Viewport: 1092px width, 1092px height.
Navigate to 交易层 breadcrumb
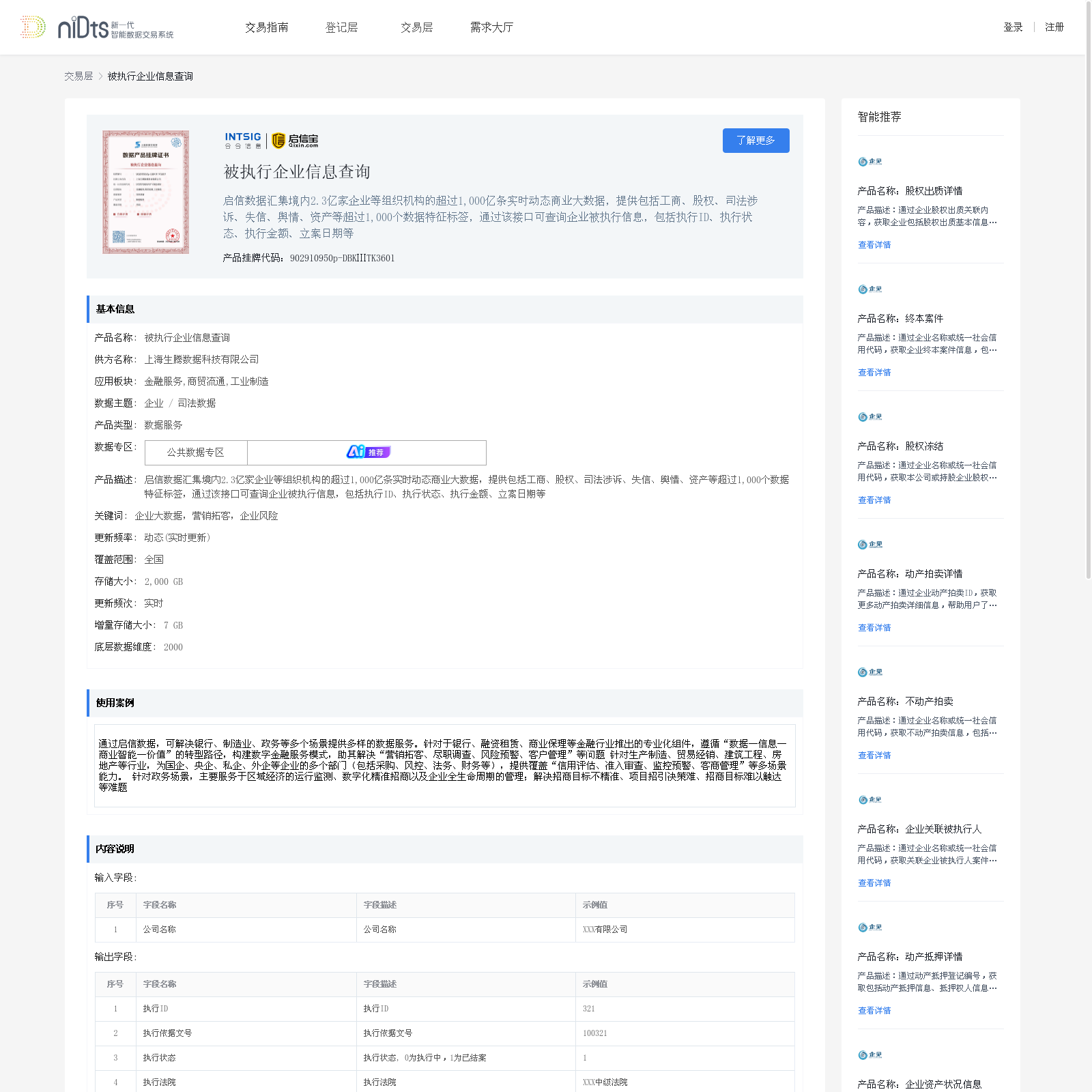[78, 76]
